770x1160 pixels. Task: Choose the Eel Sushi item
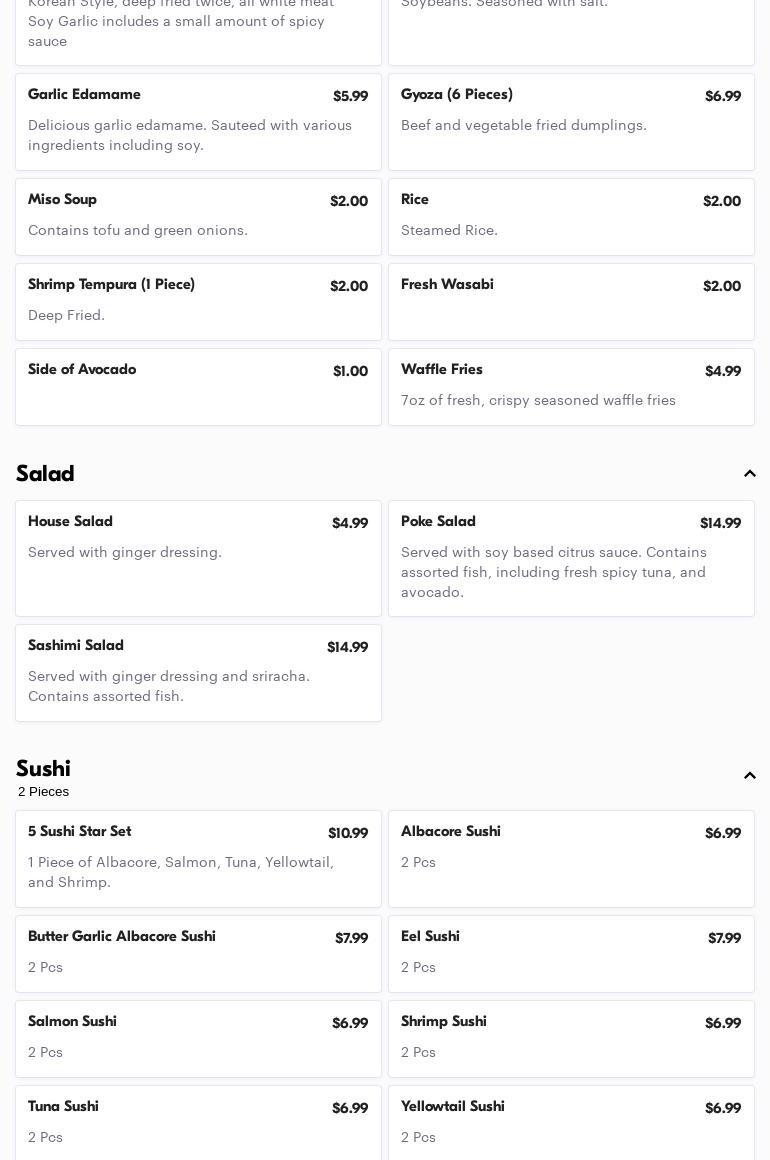[571, 954]
